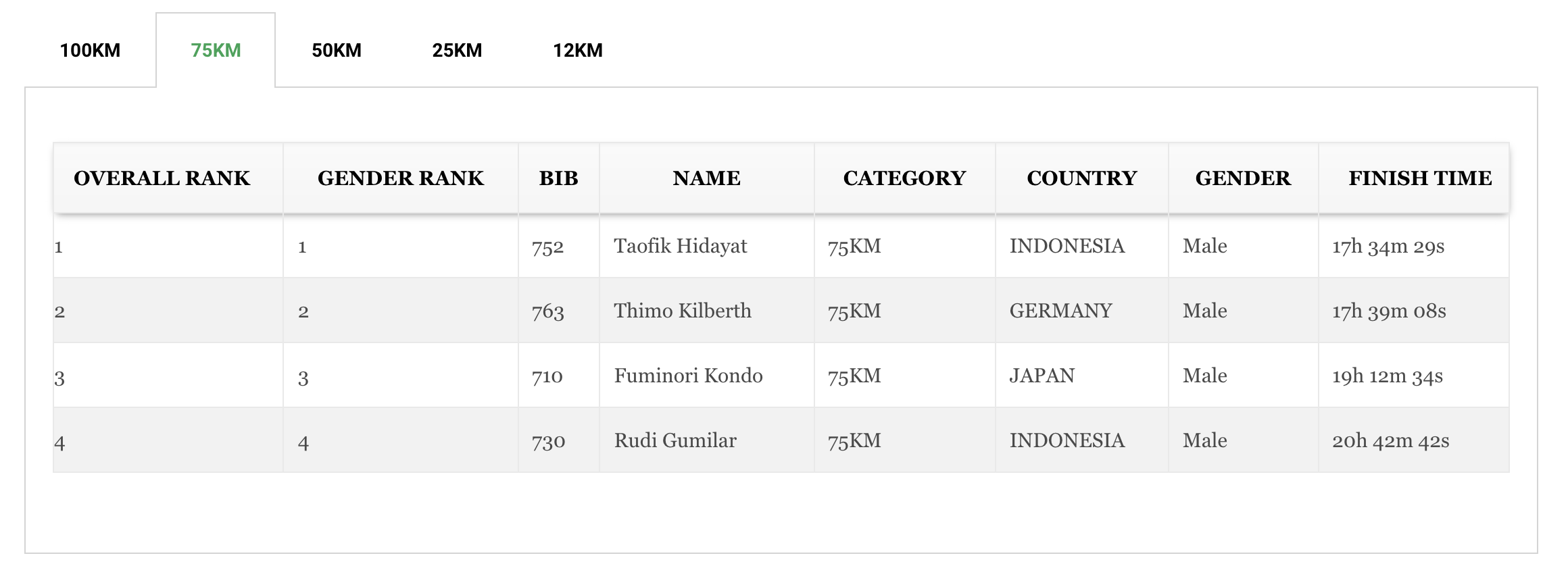Image resolution: width=1568 pixels, height=562 pixels.
Task: Sort by Overall Rank column header
Action: click(162, 178)
